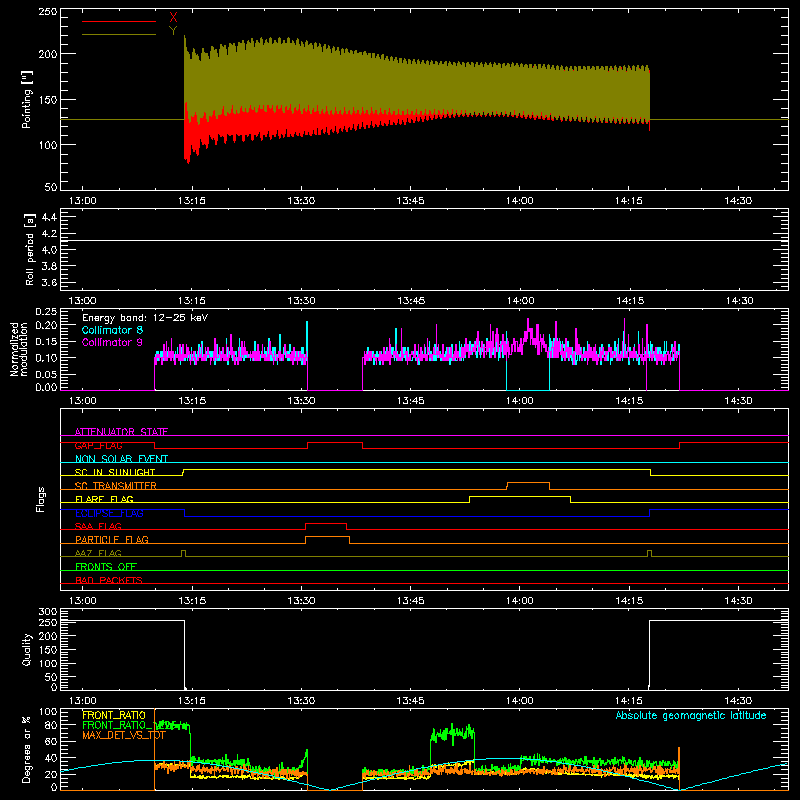The width and height of the screenshot is (800, 800).
Task: Click the Collimator 9 legend label
Action: tap(112, 342)
